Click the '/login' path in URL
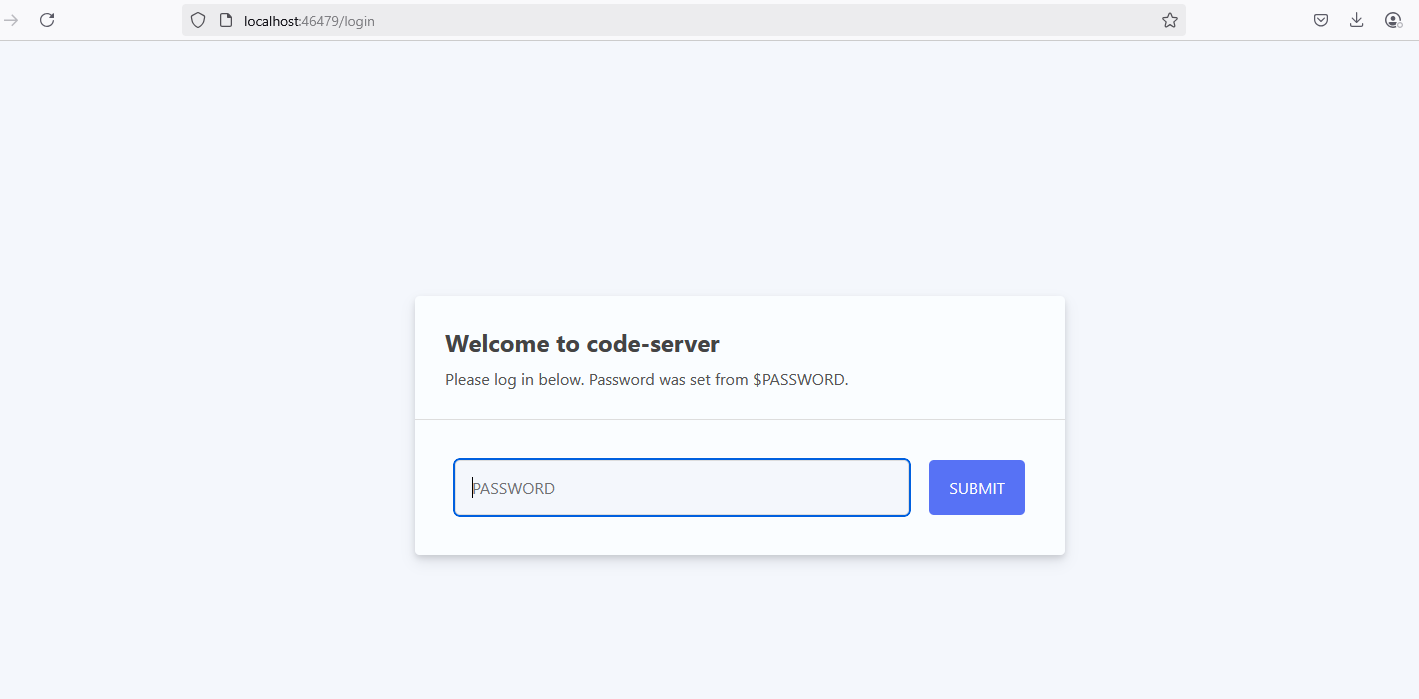 tap(357, 21)
